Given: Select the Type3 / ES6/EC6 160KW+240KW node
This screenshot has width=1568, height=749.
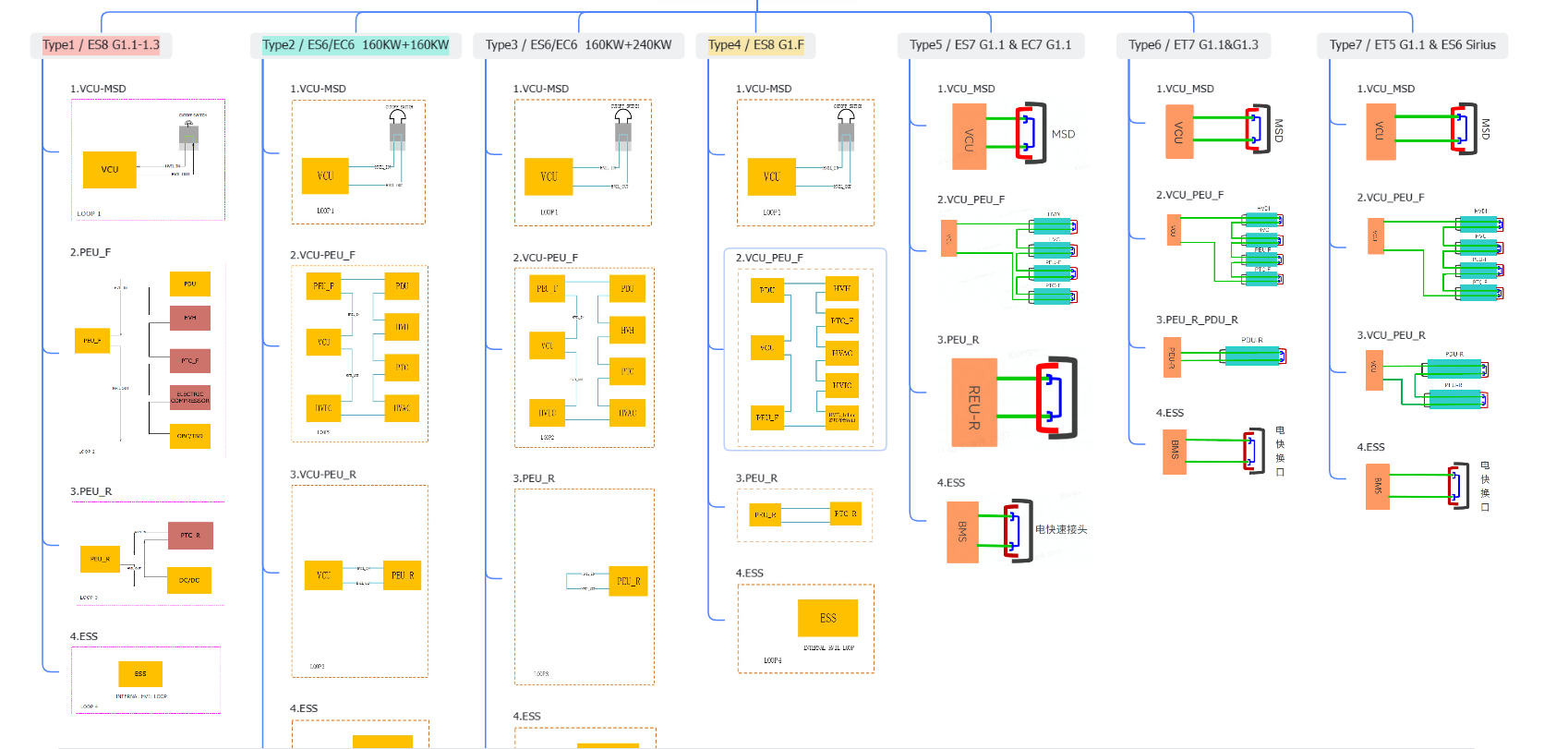Looking at the screenshot, I should pos(579,45).
